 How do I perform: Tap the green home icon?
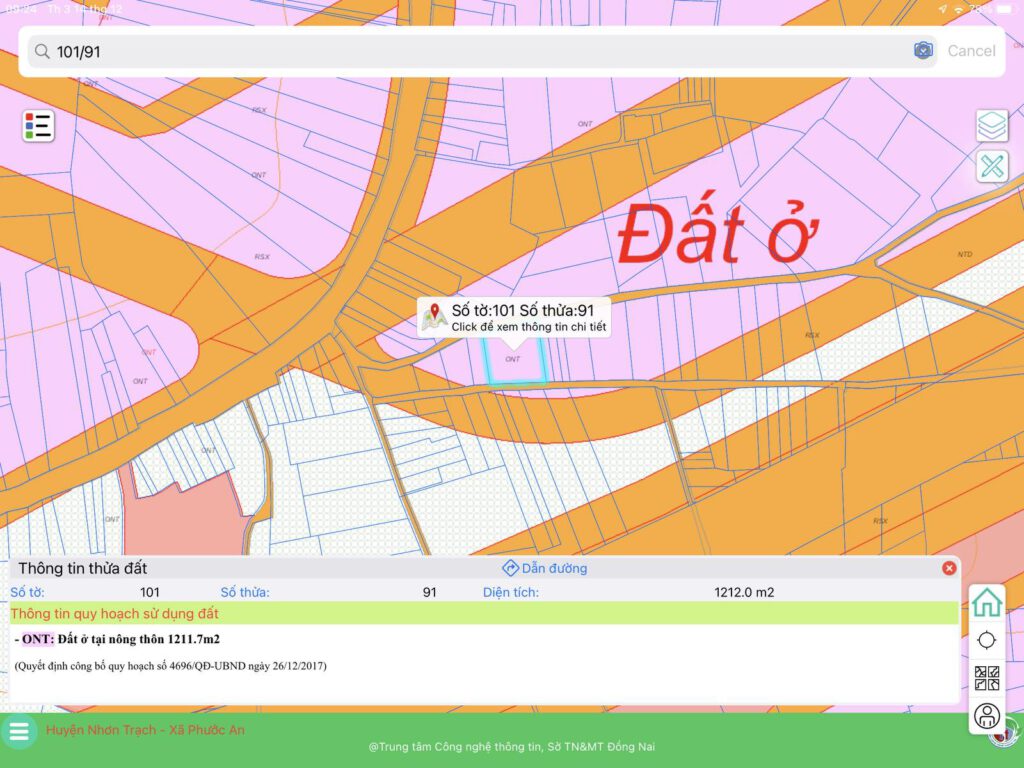tap(987, 602)
